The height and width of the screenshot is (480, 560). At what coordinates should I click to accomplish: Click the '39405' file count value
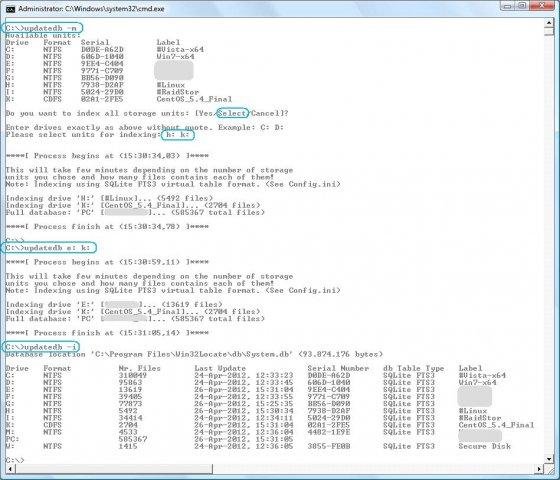[130, 397]
